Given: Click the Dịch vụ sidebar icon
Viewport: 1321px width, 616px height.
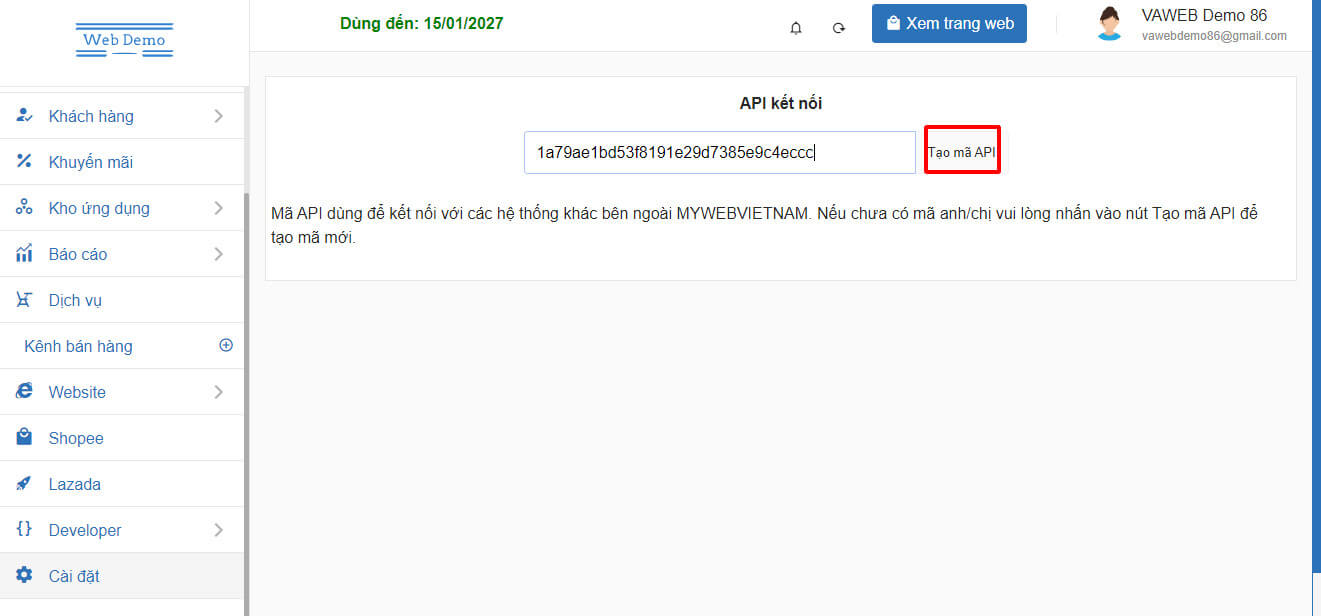Looking at the screenshot, I should (x=25, y=300).
